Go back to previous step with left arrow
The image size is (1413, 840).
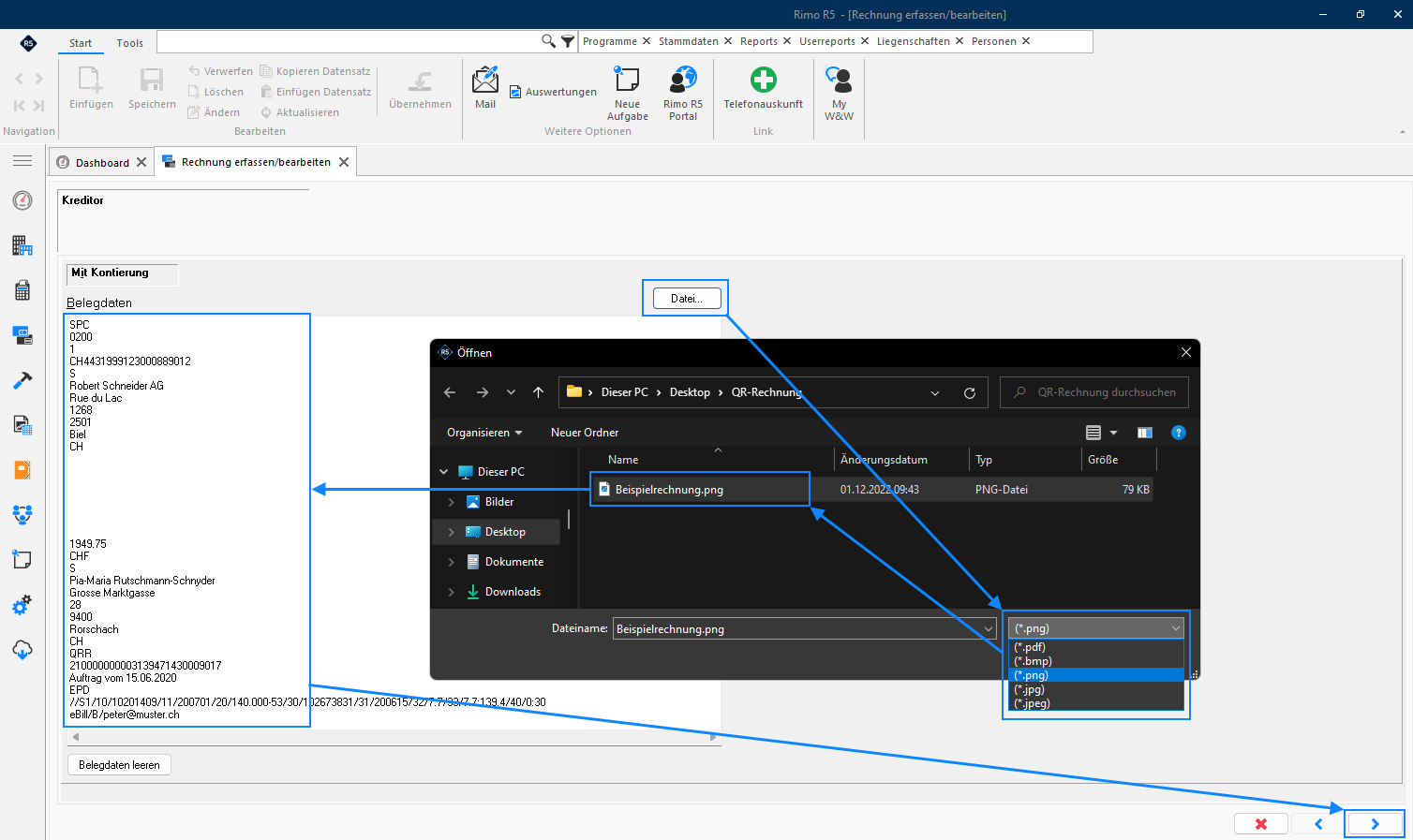(x=1318, y=824)
